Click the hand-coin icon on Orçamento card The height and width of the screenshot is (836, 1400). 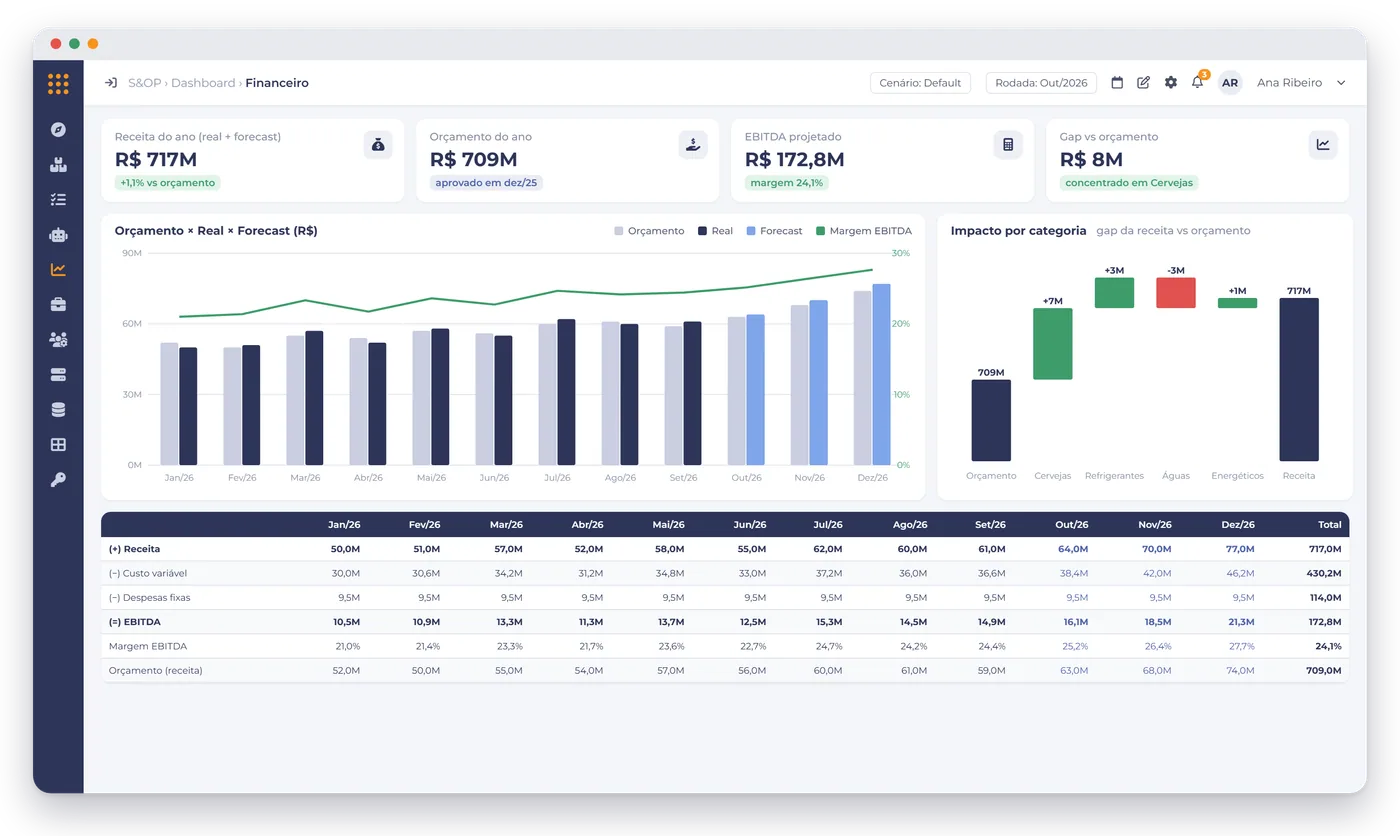click(693, 144)
